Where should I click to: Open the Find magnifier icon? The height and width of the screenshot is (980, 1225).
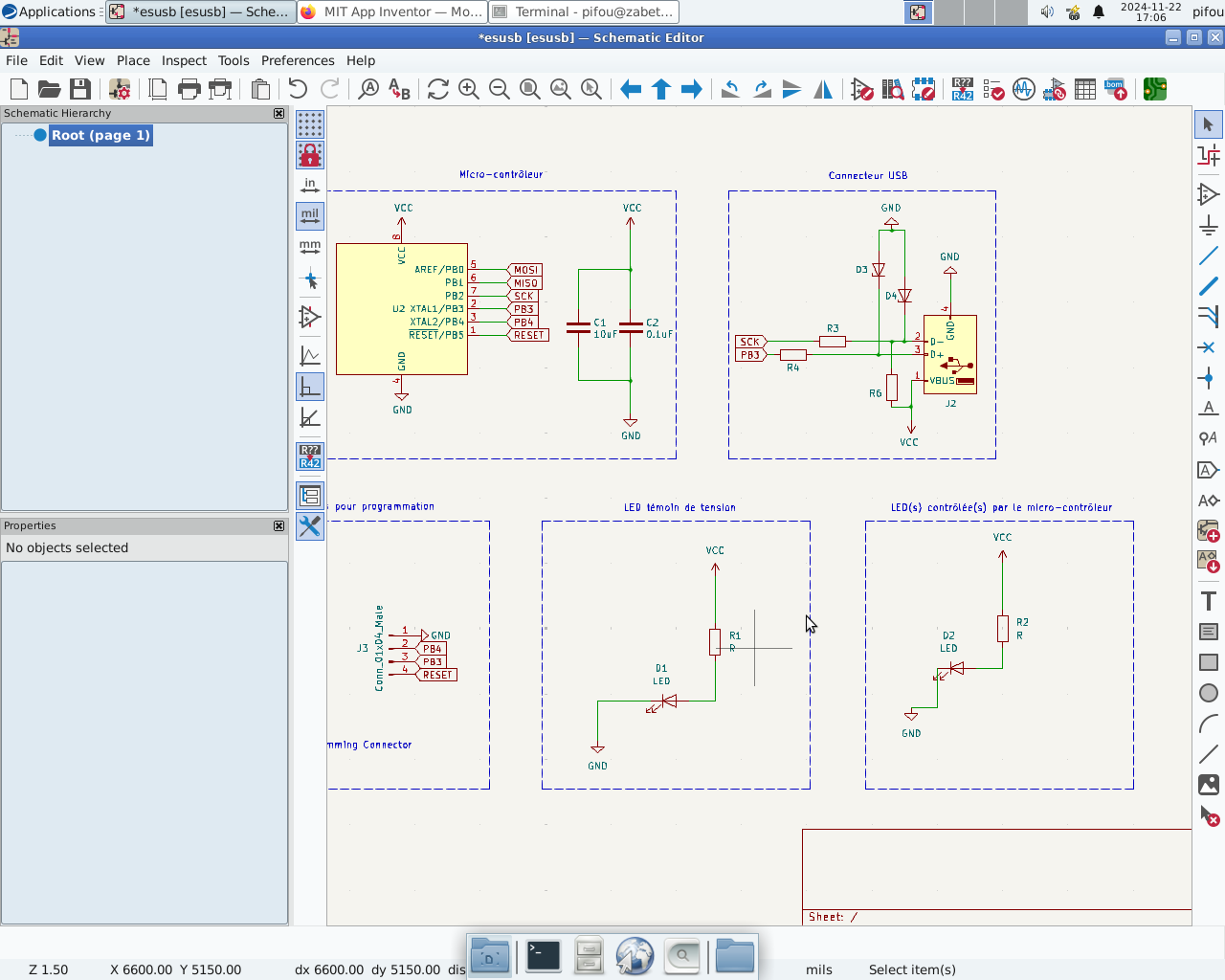tap(368, 89)
